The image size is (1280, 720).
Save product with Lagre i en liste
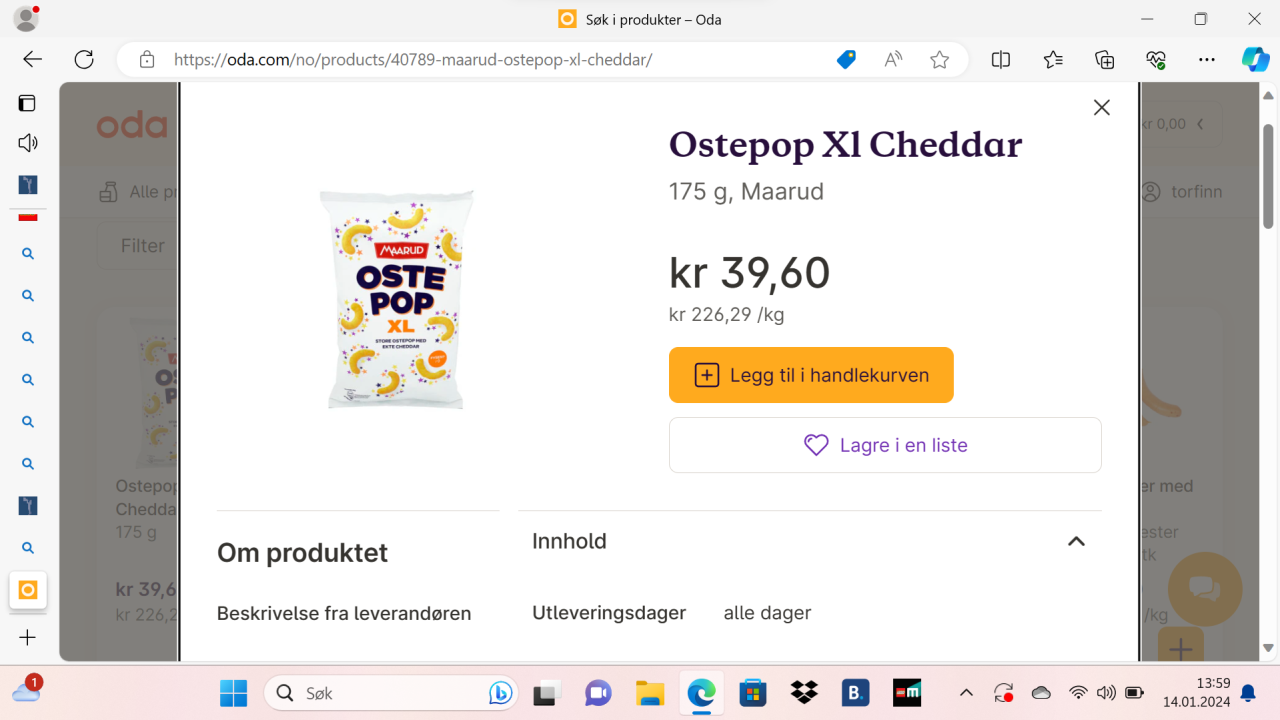pos(885,445)
